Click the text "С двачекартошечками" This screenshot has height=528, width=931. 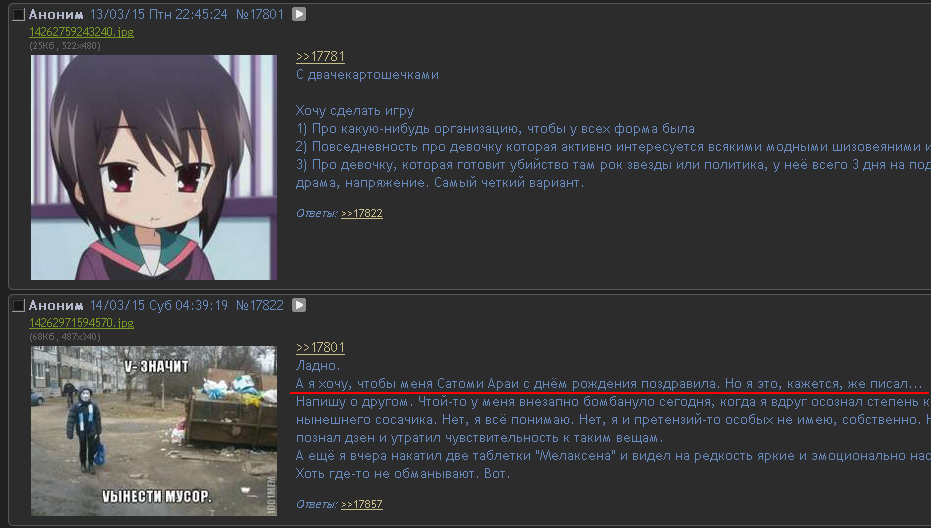[x=368, y=75]
